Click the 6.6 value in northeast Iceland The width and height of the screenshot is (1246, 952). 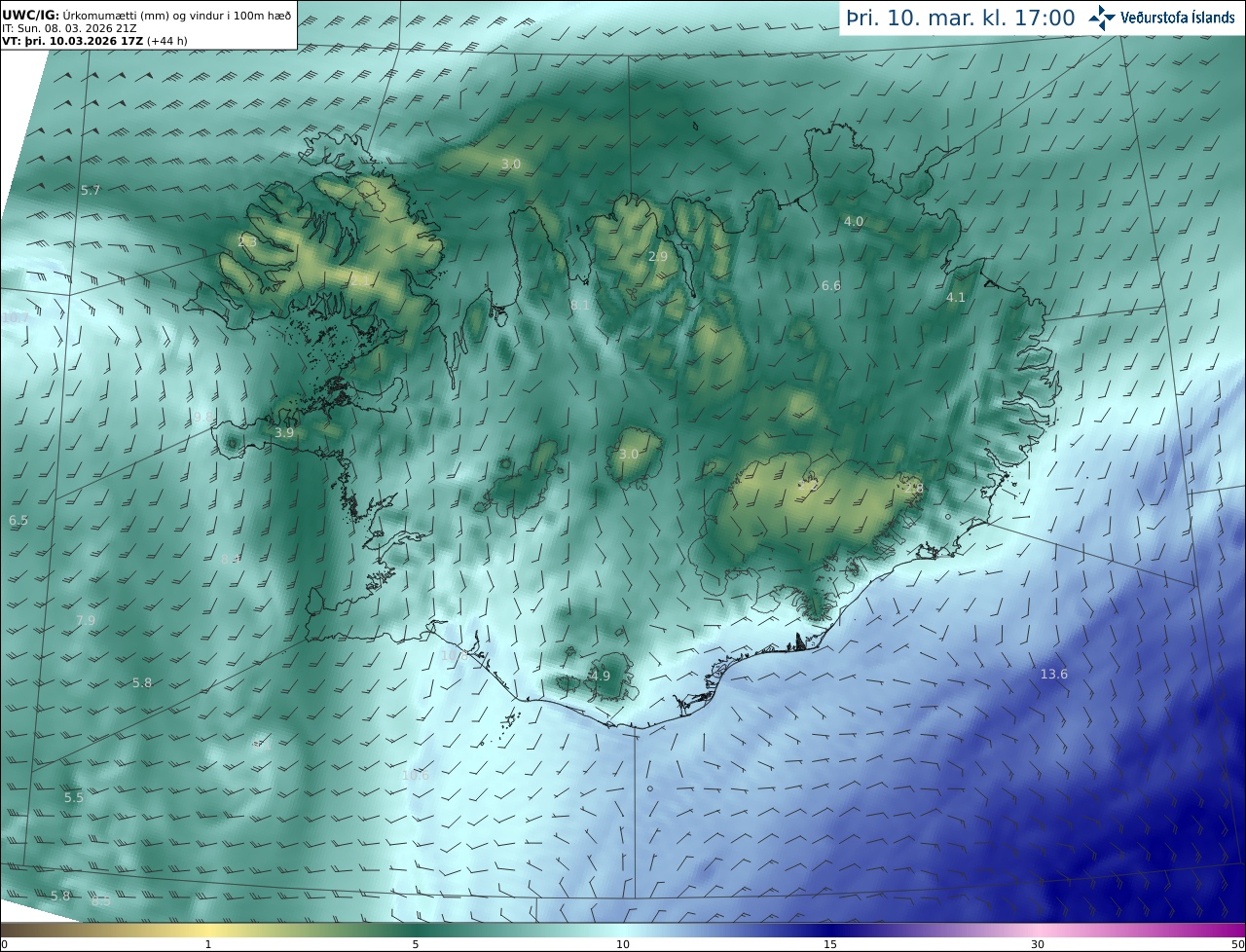830,286
